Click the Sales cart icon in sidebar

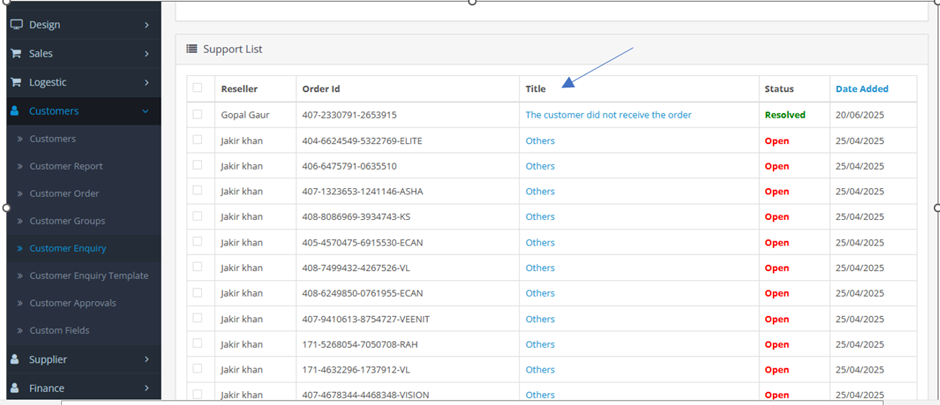pyautogui.click(x=16, y=53)
